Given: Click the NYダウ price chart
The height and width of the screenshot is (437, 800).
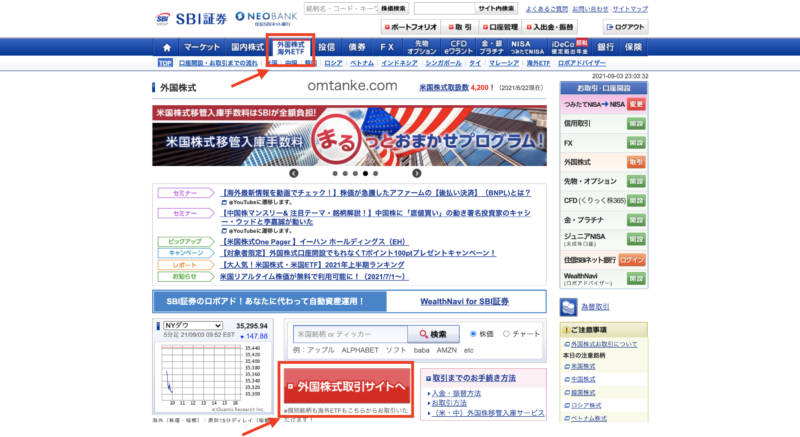Looking at the screenshot, I should coord(201,375).
